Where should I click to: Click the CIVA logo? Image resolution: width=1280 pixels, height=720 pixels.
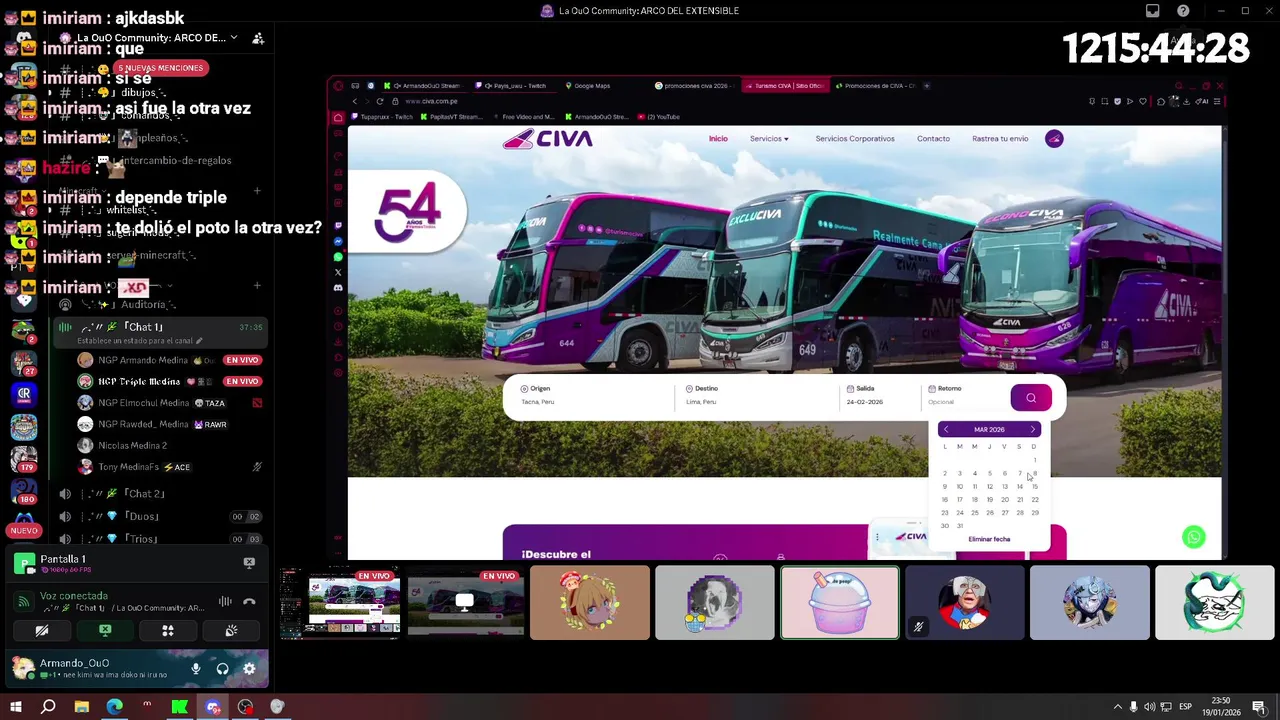pyautogui.click(x=548, y=140)
